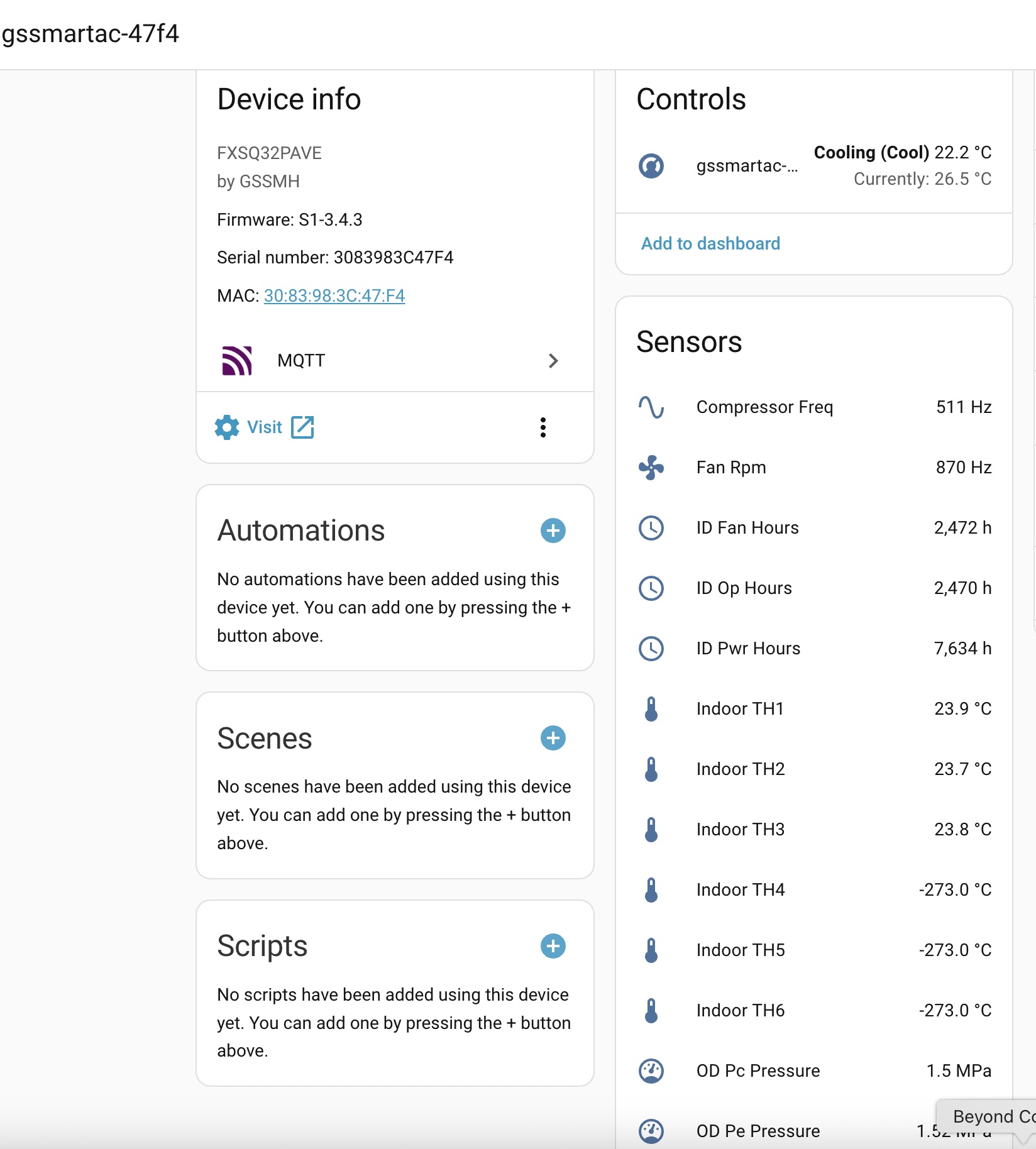Click the MQTT integration logo icon
This screenshot has width=1036, height=1149.
[237, 361]
